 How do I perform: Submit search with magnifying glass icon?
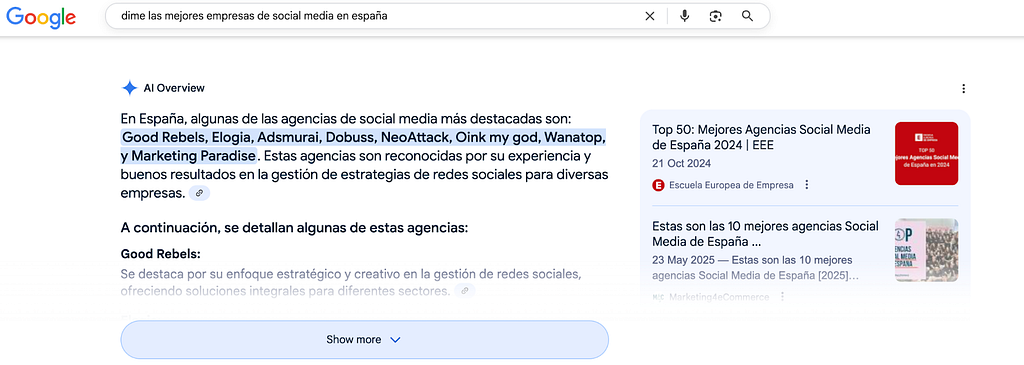tap(748, 16)
